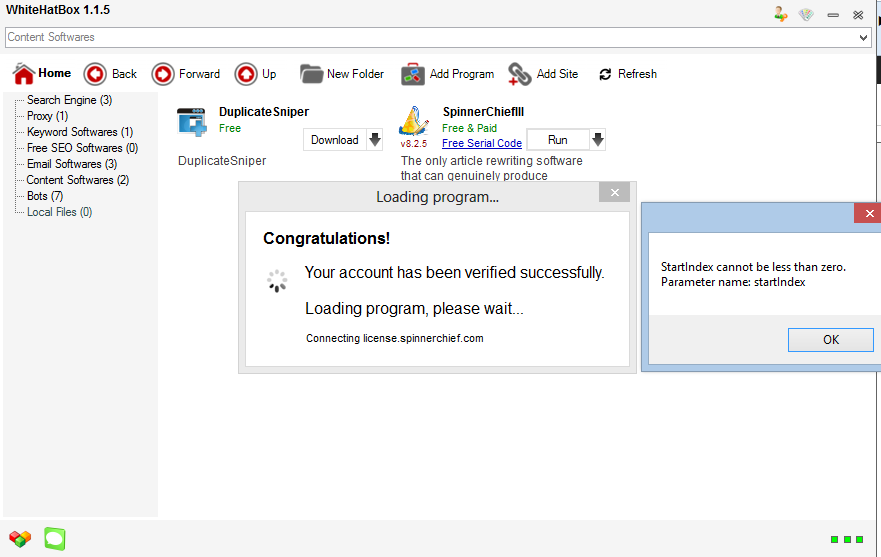Click the Download button for DuplicateSniper
881x557 pixels.
(334, 140)
